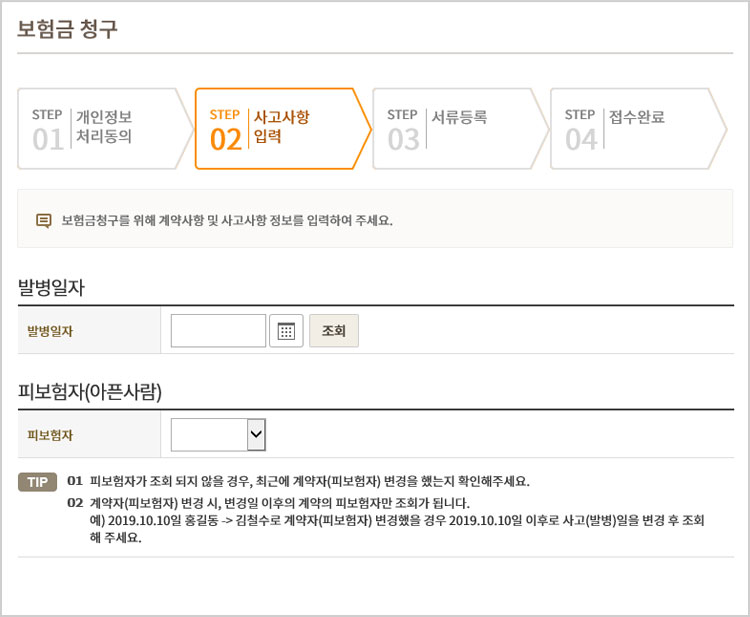
Task: Click the TIP badge
Action: [x=37, y=482]
